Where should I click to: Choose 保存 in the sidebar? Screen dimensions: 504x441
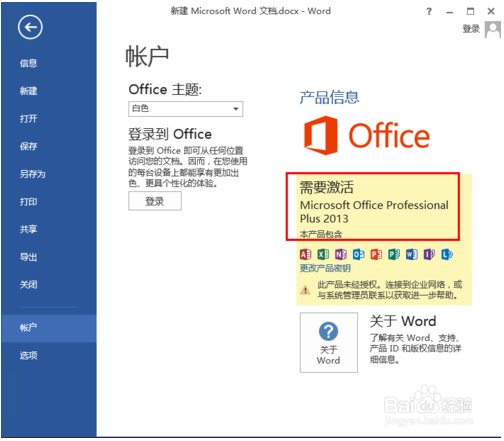(28, 146)
